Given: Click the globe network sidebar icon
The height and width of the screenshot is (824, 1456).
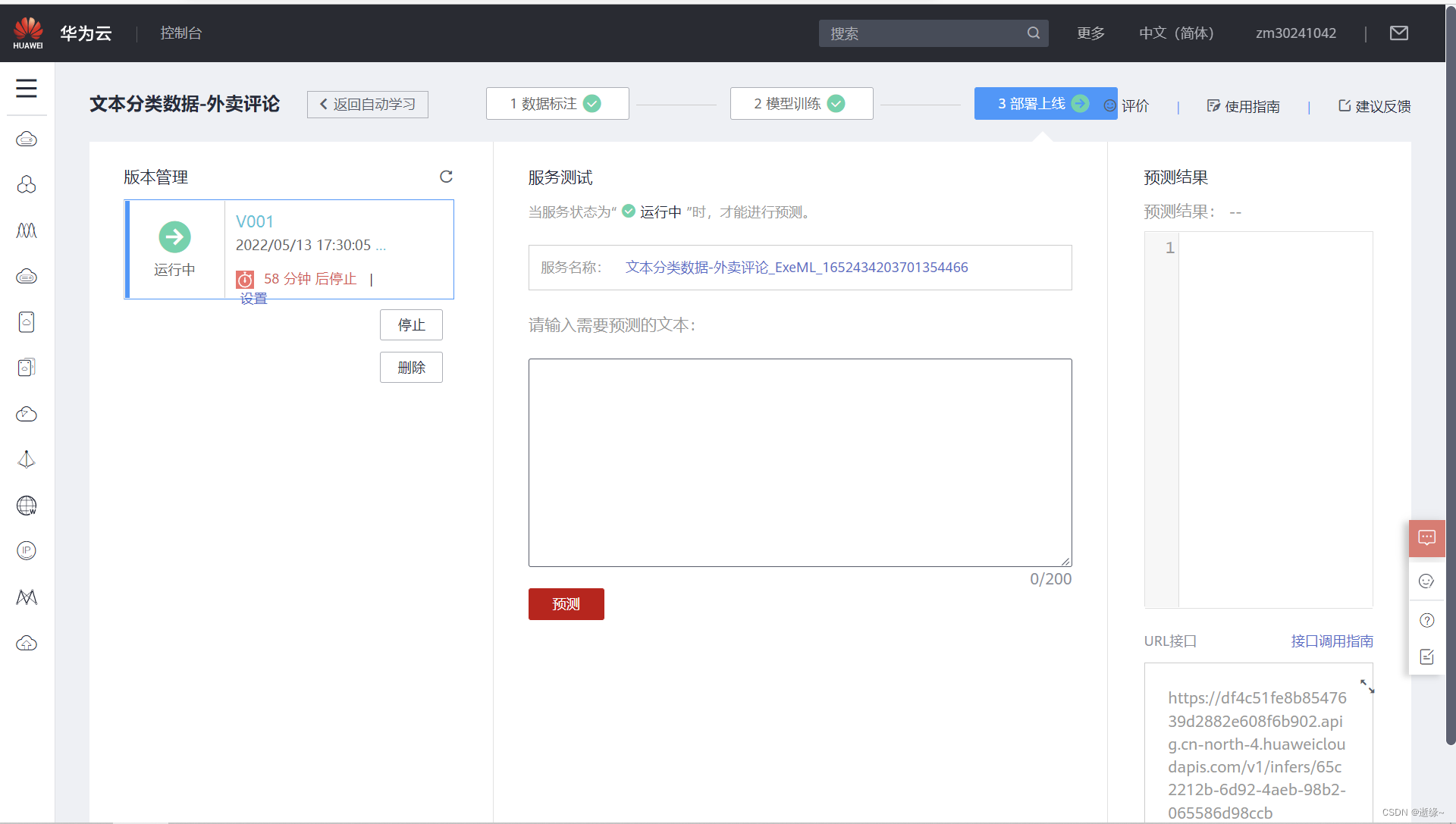Looking at the screenshot, I should 27,506.
